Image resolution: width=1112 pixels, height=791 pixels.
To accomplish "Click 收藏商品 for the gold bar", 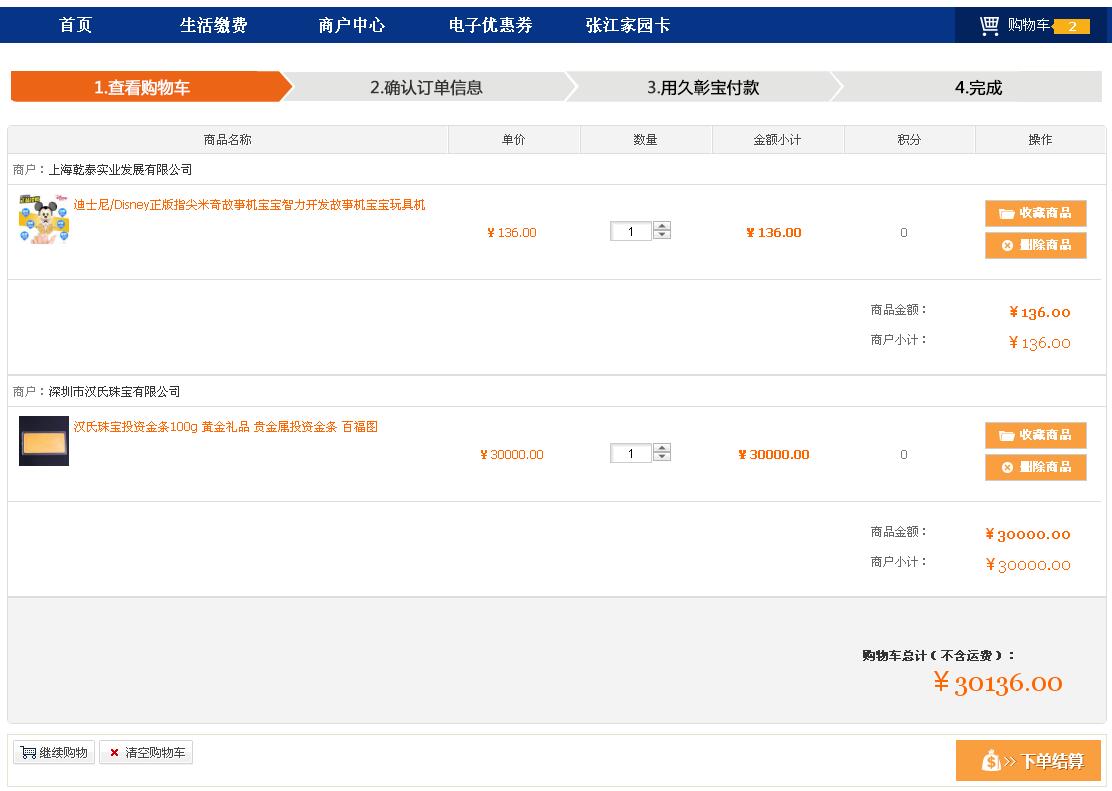I will (1035, 435).
